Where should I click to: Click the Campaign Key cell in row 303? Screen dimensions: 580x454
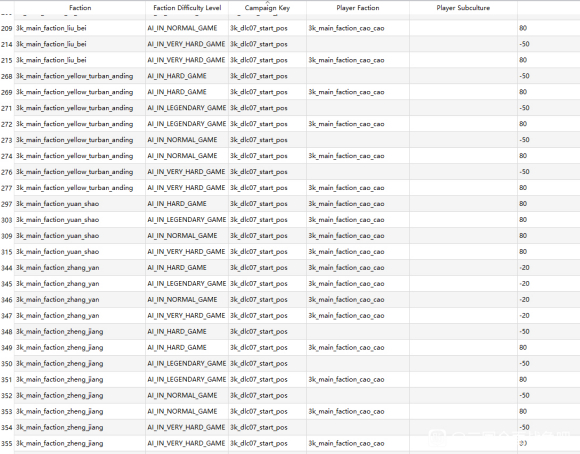click(x=267, y=220)
